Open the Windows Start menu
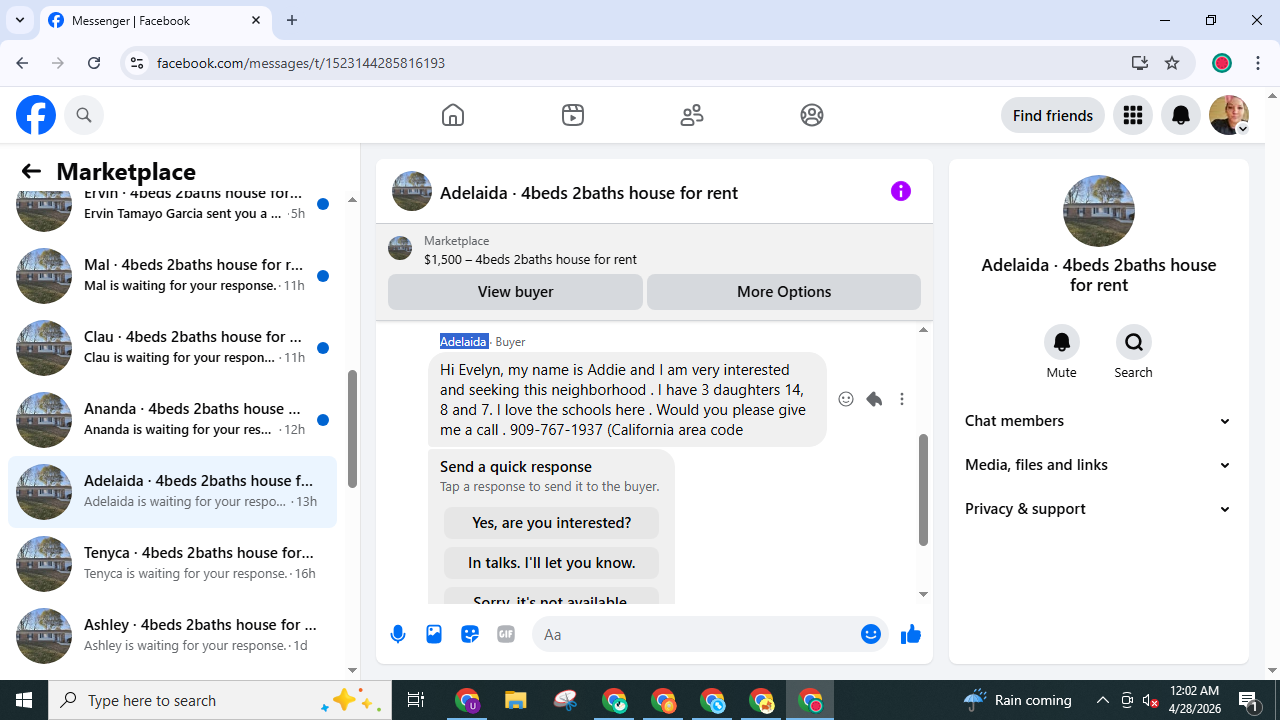 click(24, 700)
